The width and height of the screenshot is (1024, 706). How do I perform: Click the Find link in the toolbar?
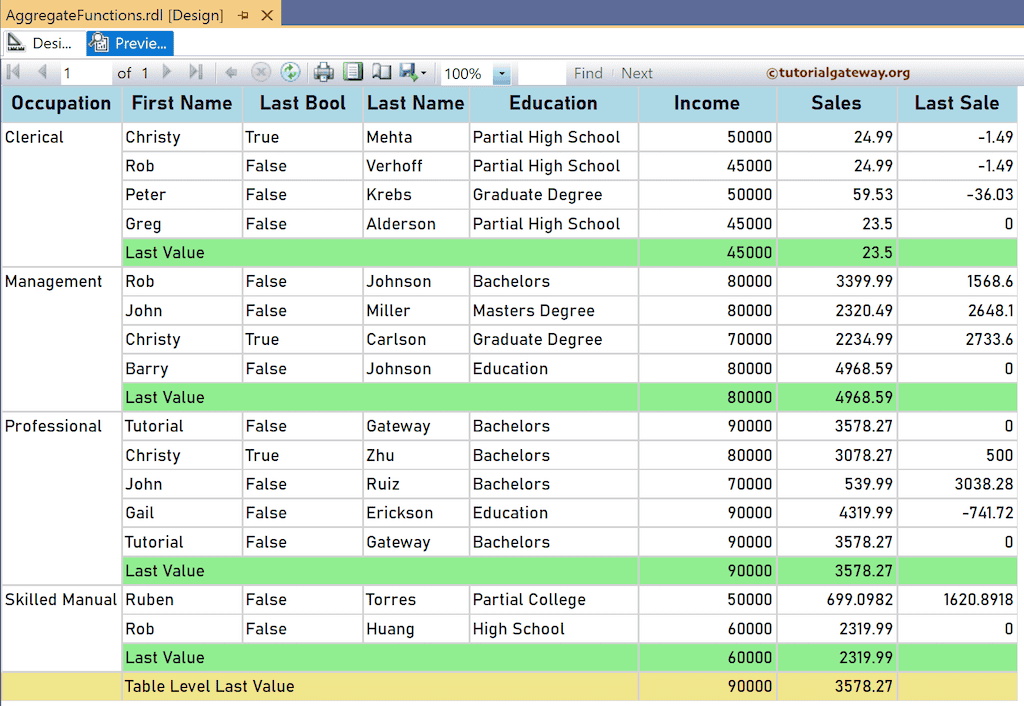[588, 72]
